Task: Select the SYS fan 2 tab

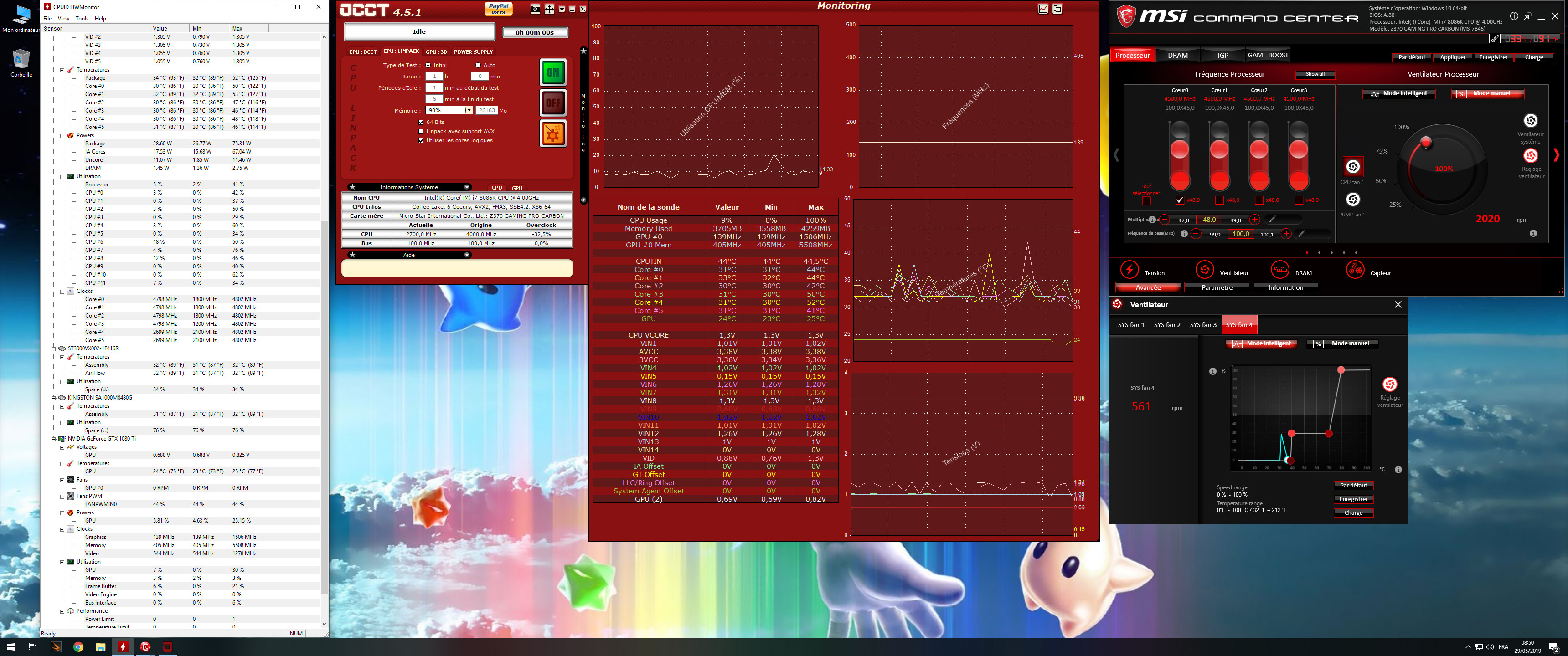Action: [x=1167, y=325]
